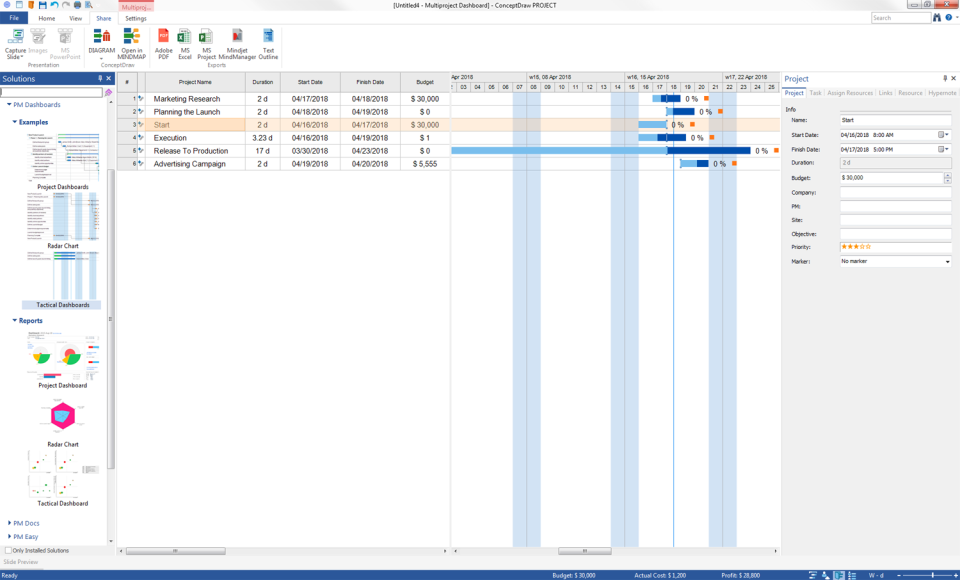Toggle the Only Installed Solutions checkbox
This screenshot has width=960, height=580.
(7, 550)
